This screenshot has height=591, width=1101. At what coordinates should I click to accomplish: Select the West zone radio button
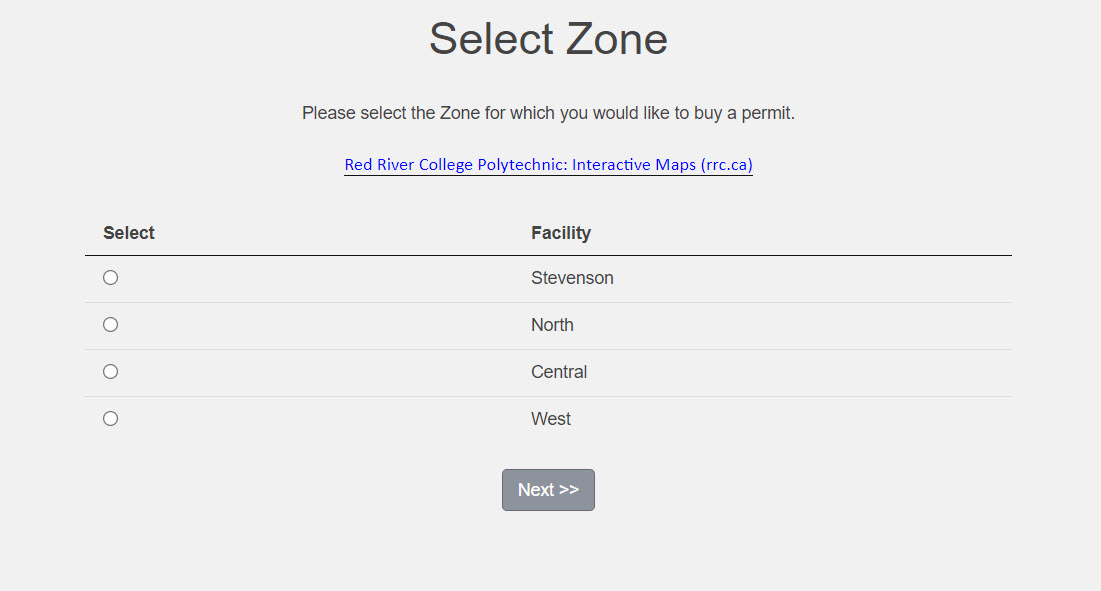pyautogui.click(x=111, y=419)
